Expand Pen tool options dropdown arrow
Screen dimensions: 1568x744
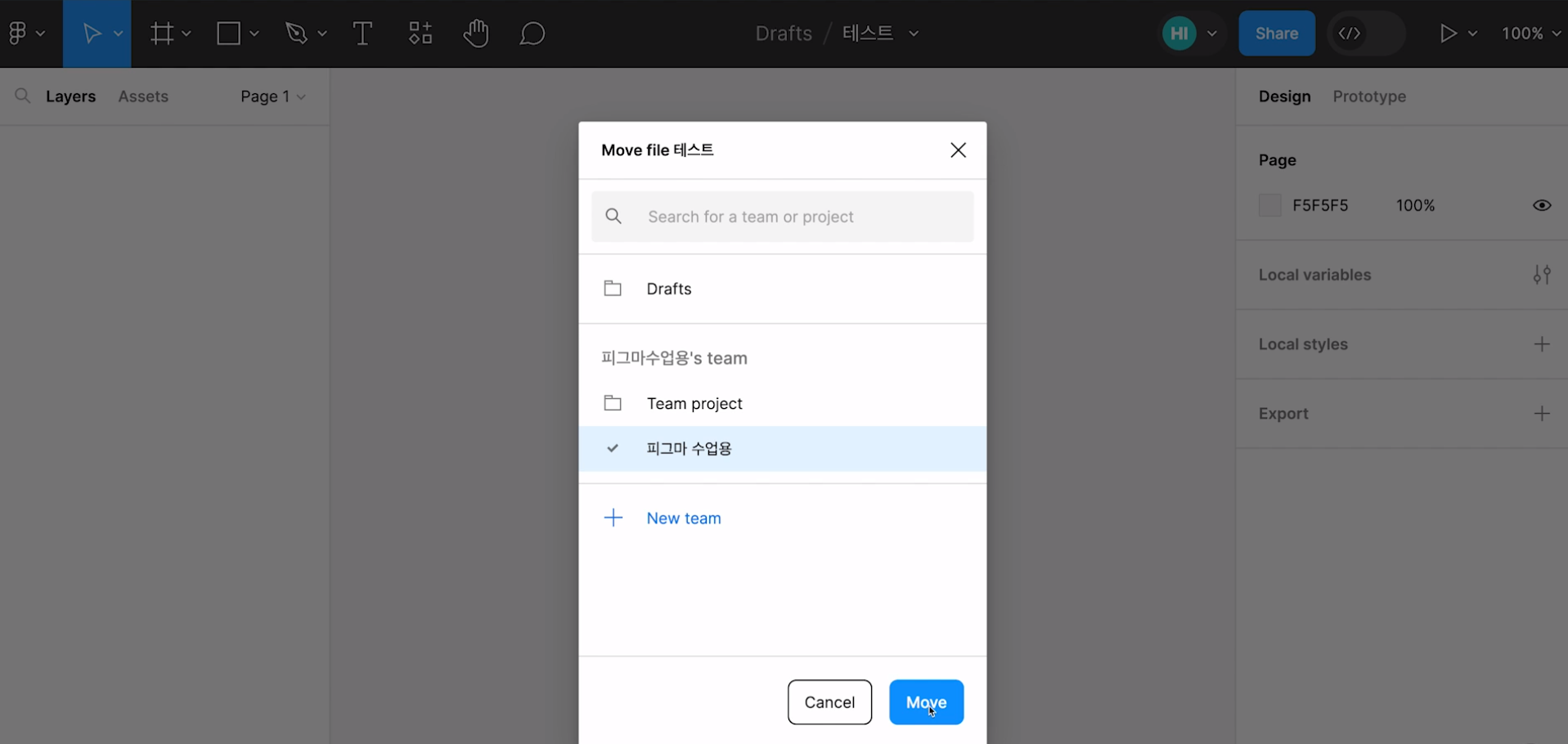[x=322, y=34]
